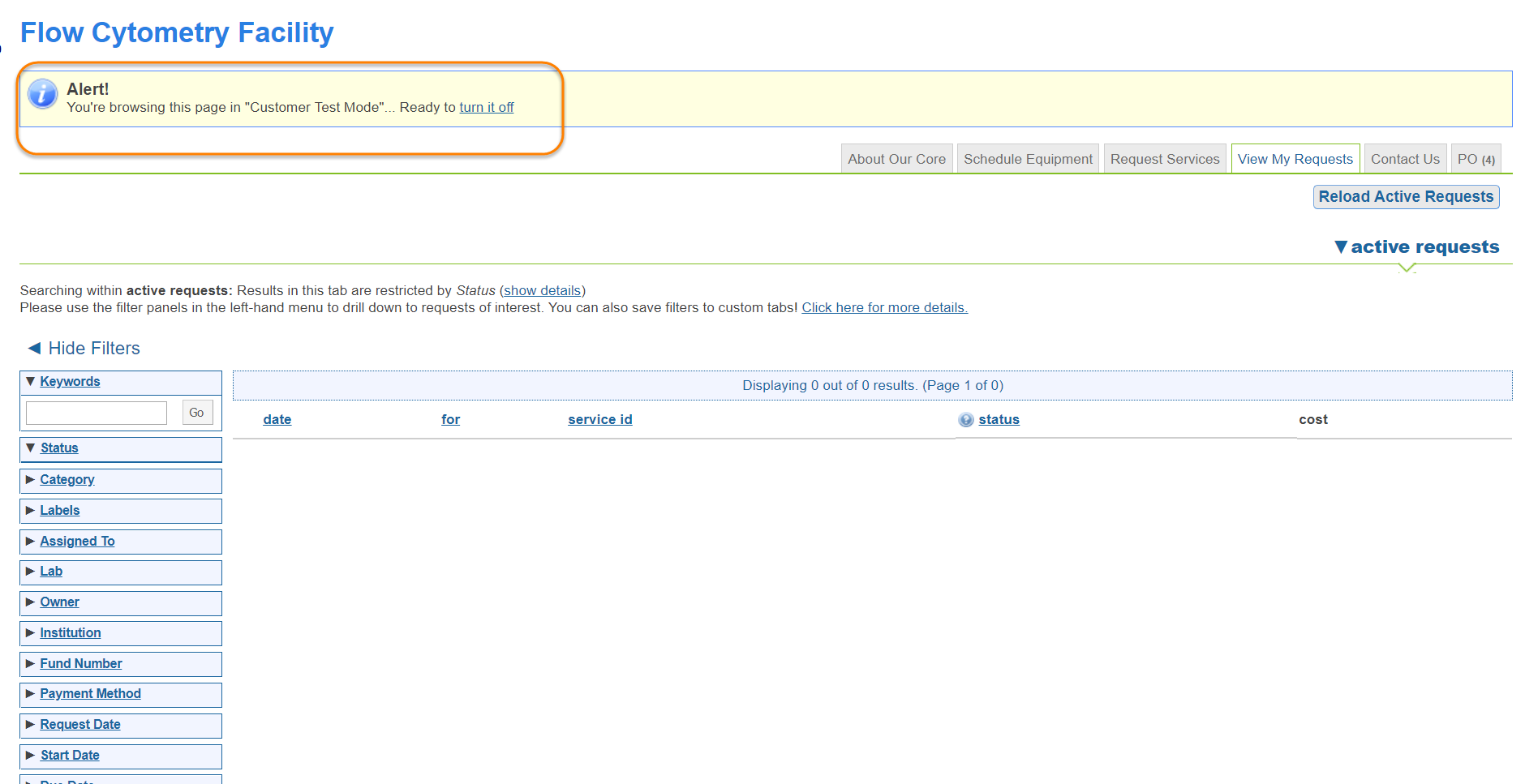The height and width of the screenshot is (784, 1525).
Task: Focus the Keywords search text field
Action: pos(97,413)
